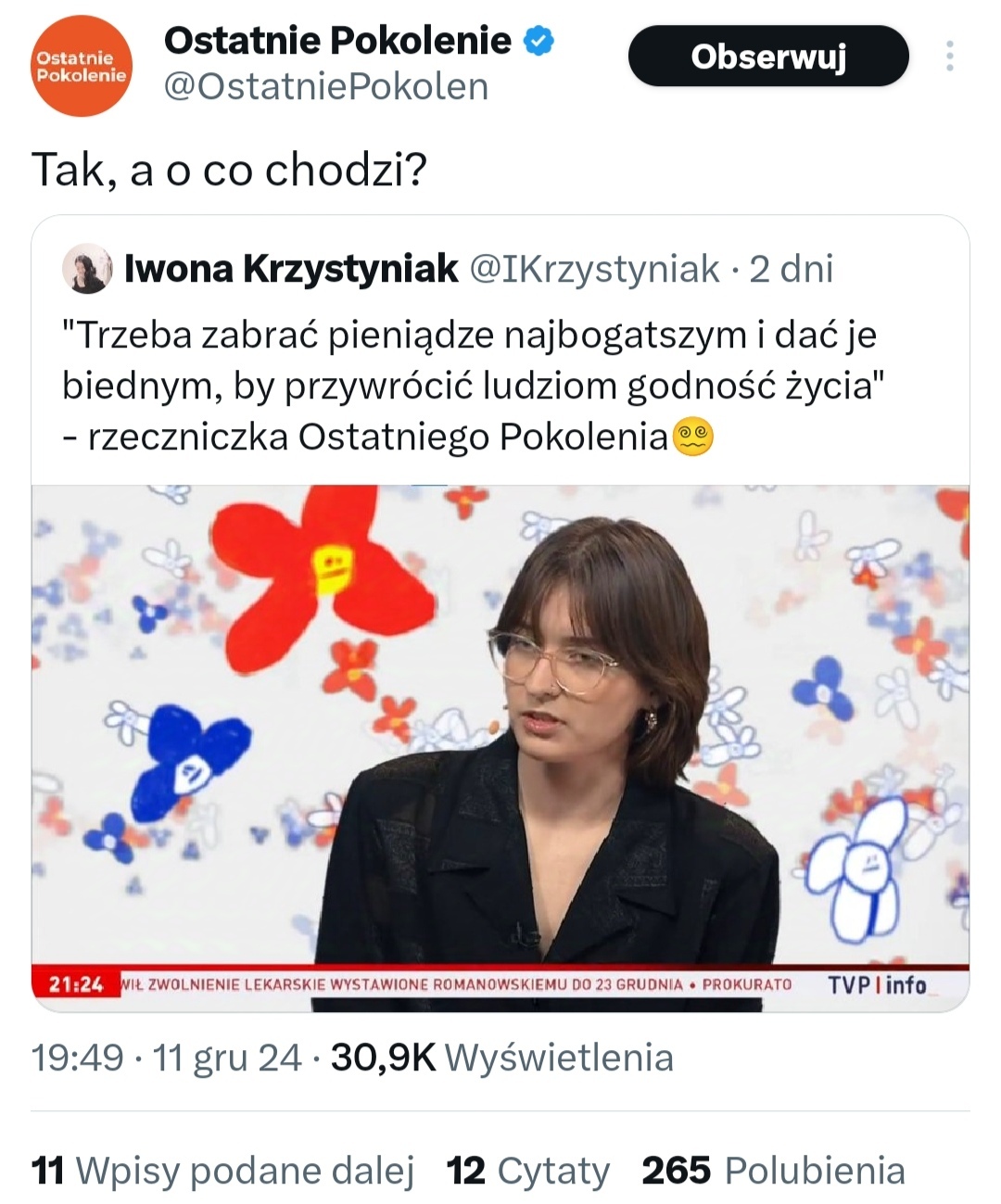Open the @OstatniePokolen handle link

325,87
